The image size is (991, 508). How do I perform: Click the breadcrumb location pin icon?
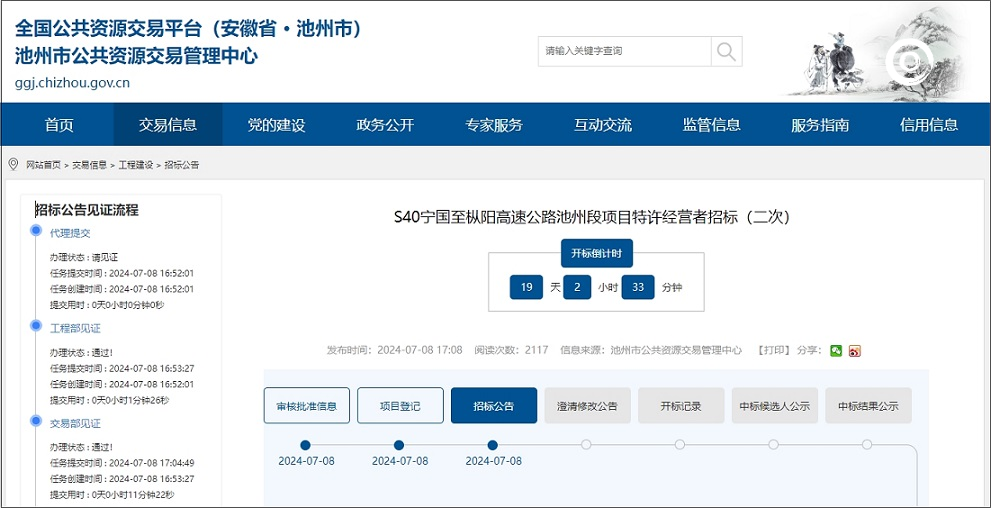click(13, 164)
